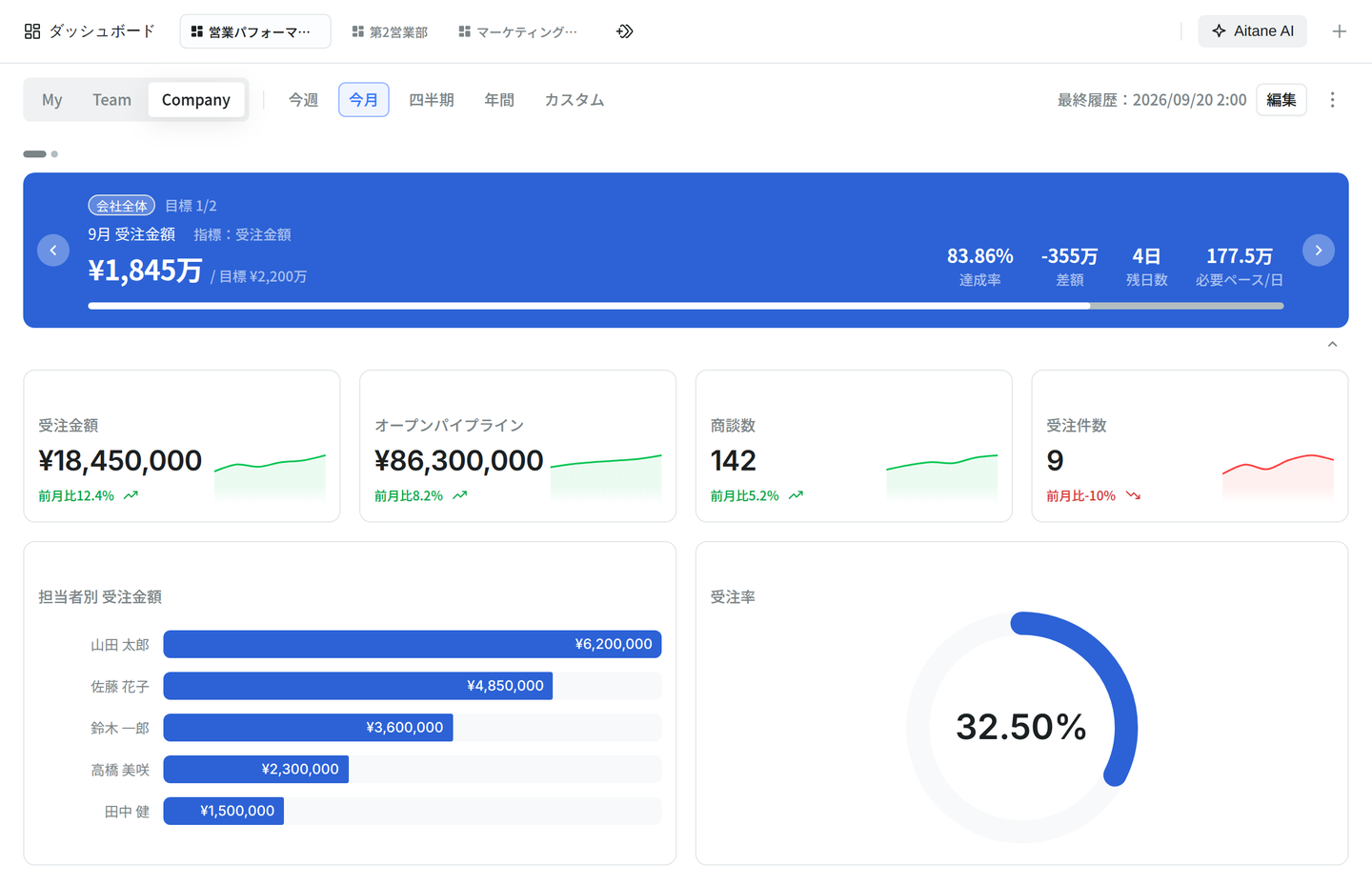Image resolution: width=1372 pixels, height=884 pixels.
Task: Click 商談数 sparkline chart
Action: tap(942, 476)
